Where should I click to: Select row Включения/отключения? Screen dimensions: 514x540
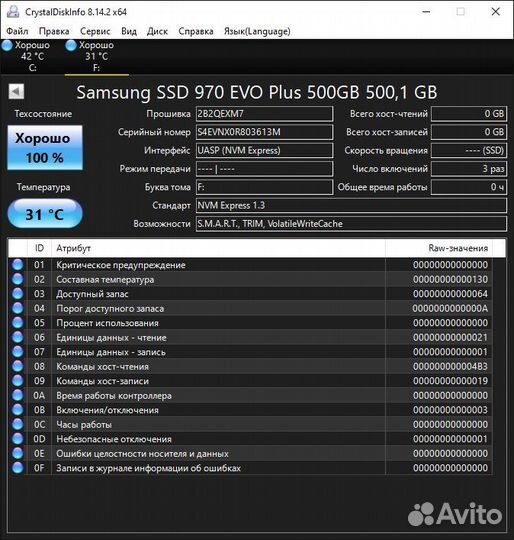pos(250,409)
